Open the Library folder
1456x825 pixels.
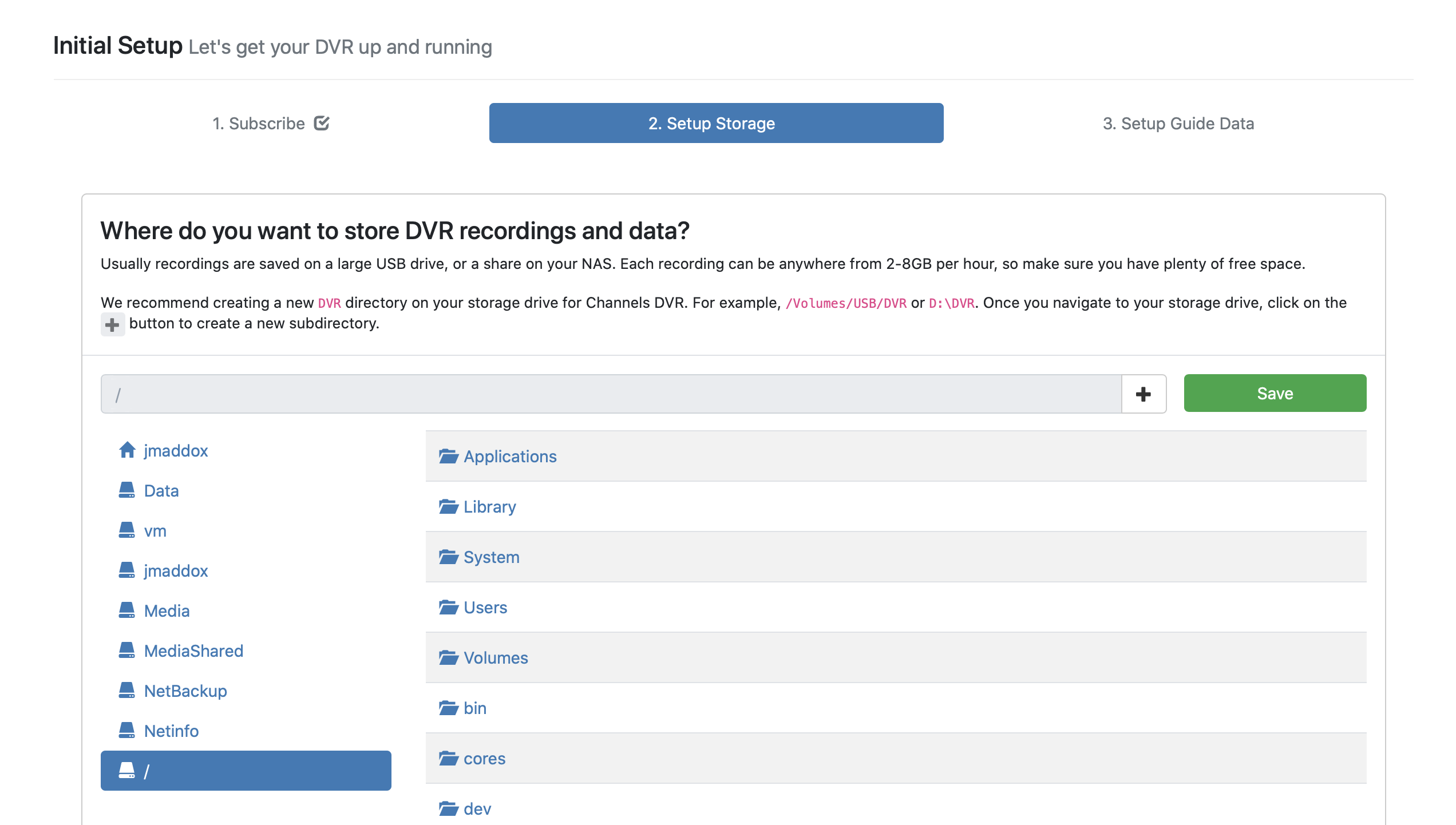click(x=489, y=507)
